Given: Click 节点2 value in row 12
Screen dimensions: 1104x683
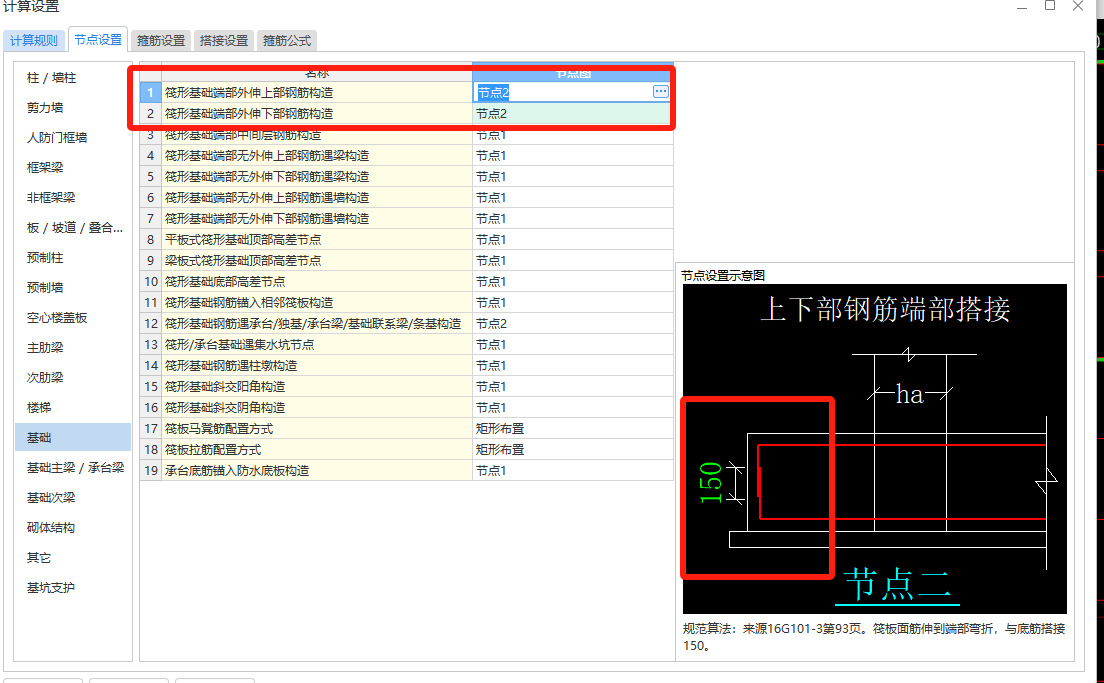Looking at the screenshot, I should coord(572,324).
